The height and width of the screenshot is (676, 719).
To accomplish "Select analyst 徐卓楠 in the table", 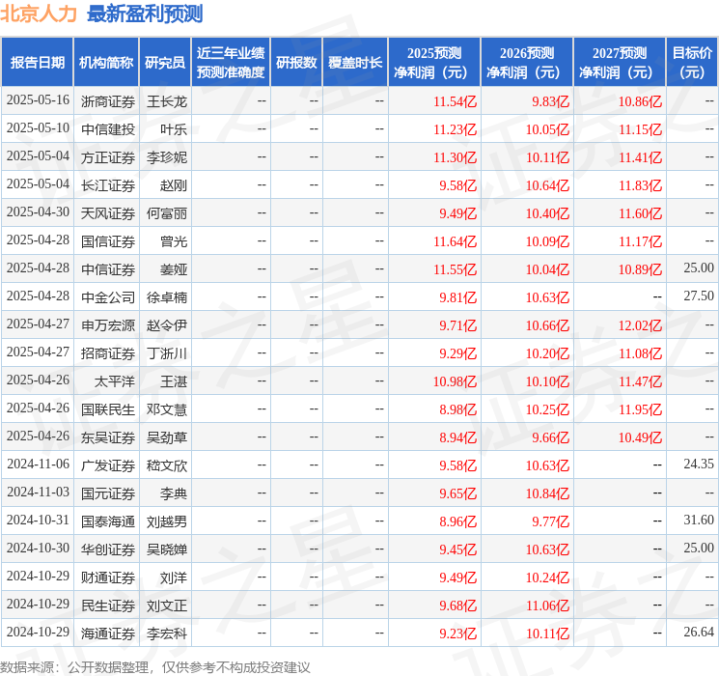I will [x=167, y=296].
